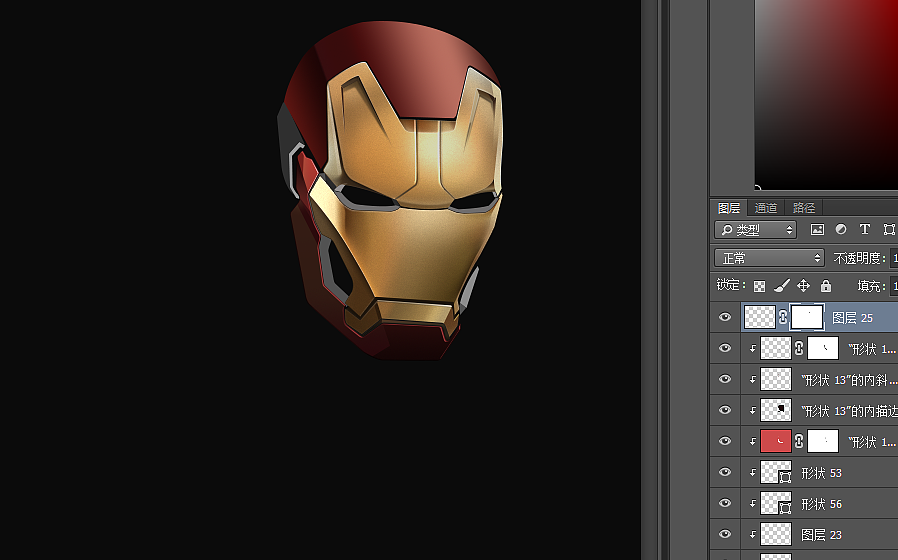Select 图层 23 layer thumbnail
898x560 pixels.
point(776,534)
